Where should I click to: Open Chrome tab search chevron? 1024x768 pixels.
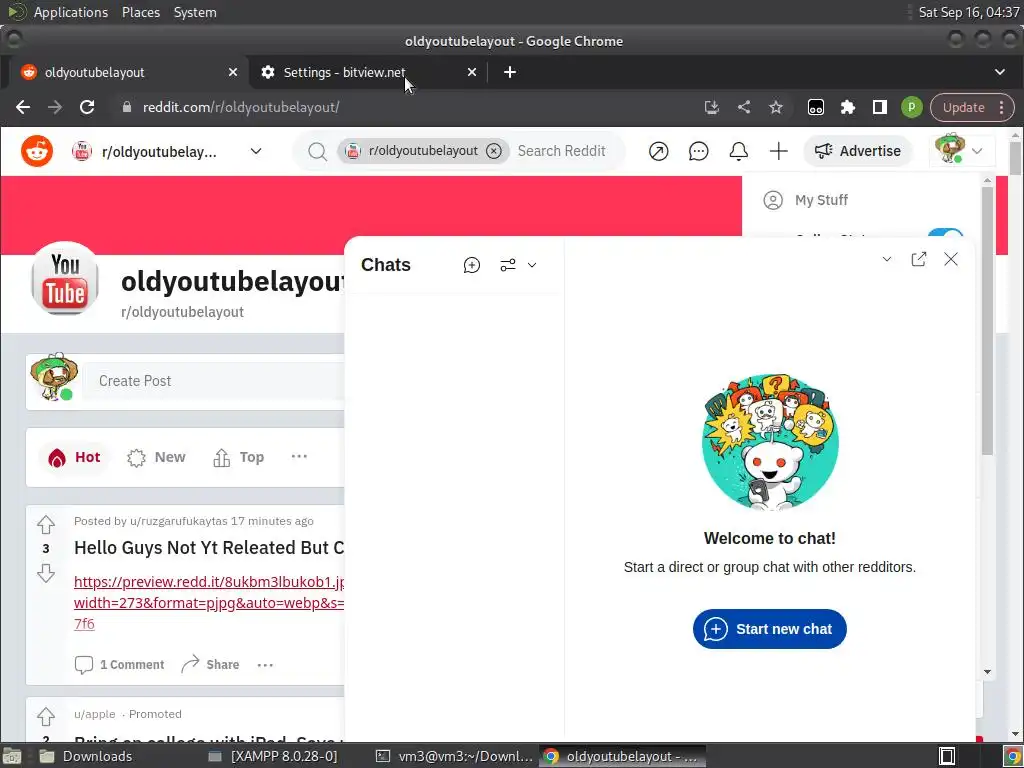point(1000,72)
